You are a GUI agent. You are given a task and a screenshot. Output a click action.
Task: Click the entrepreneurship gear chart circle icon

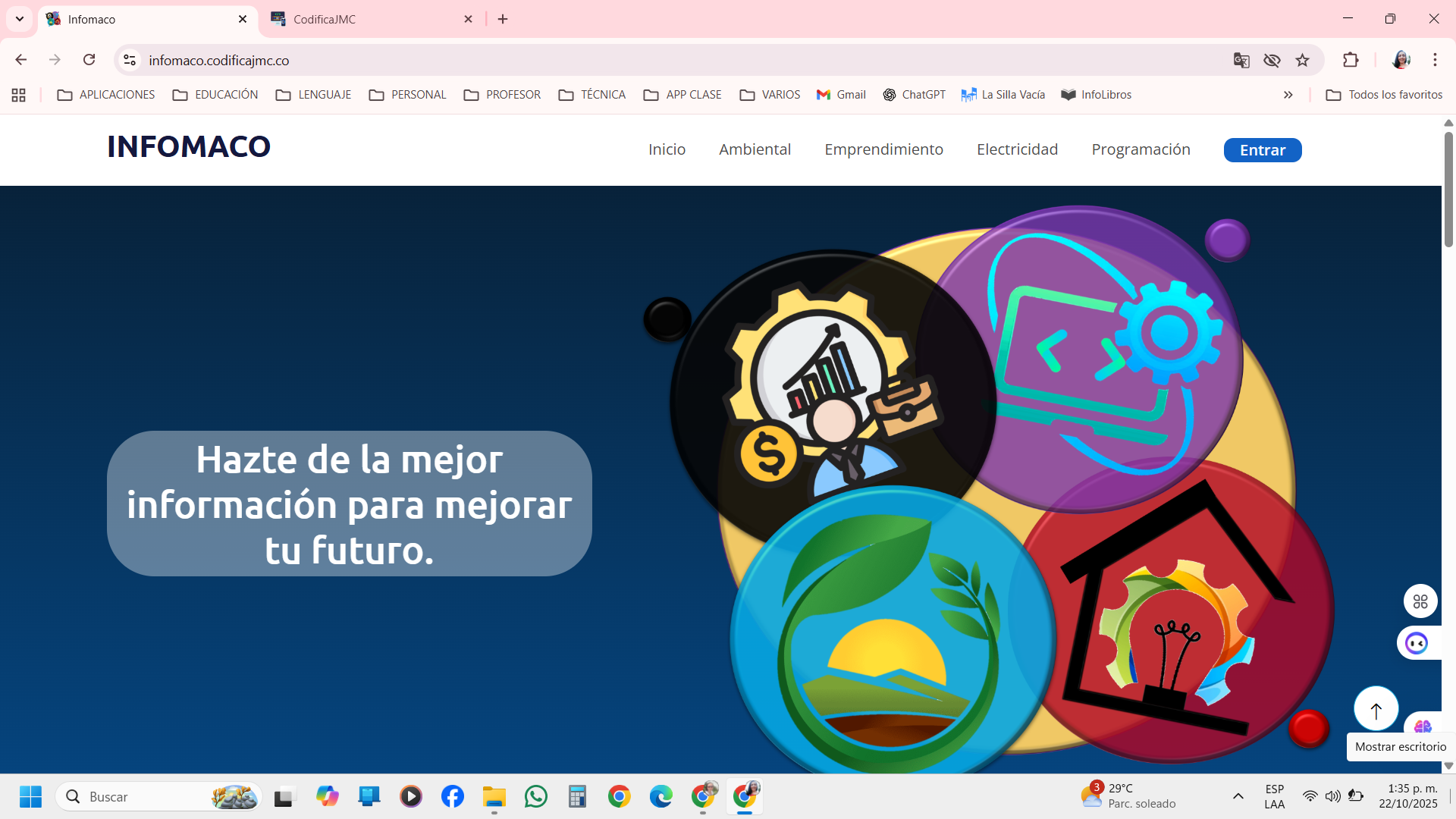tap(819, 394)
